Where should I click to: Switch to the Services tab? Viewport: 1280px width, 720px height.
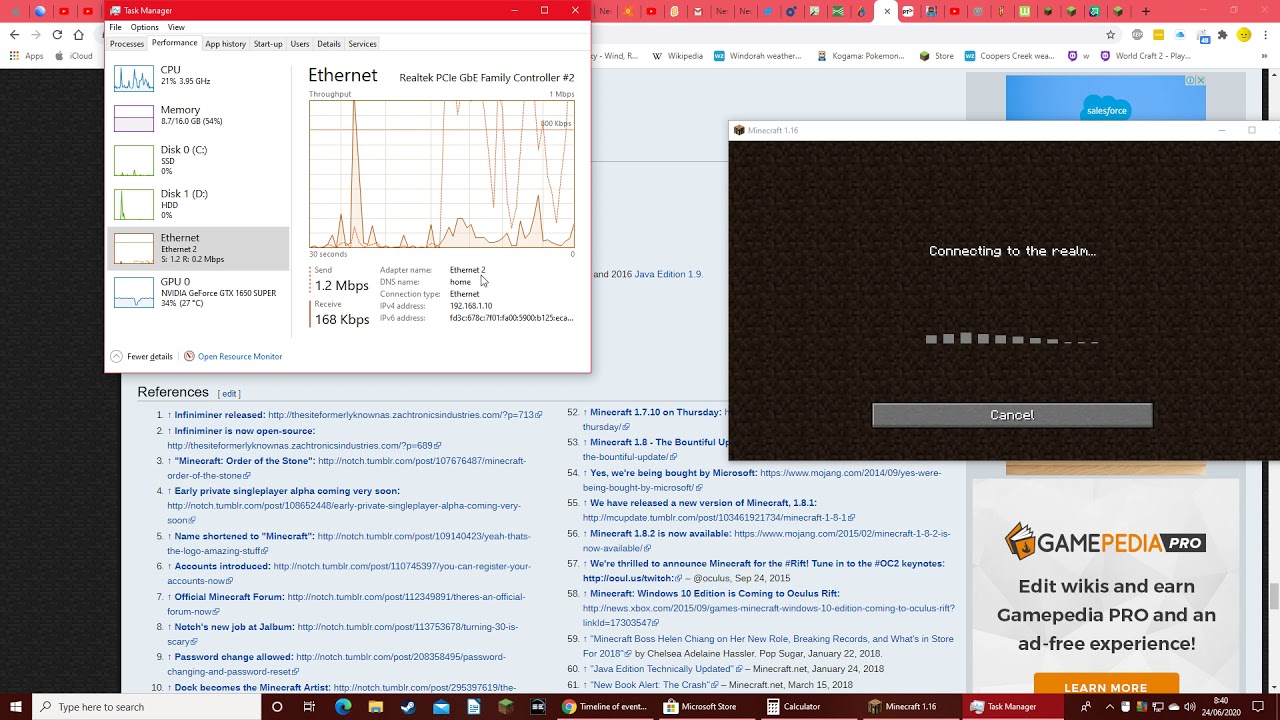pos(362,44)
